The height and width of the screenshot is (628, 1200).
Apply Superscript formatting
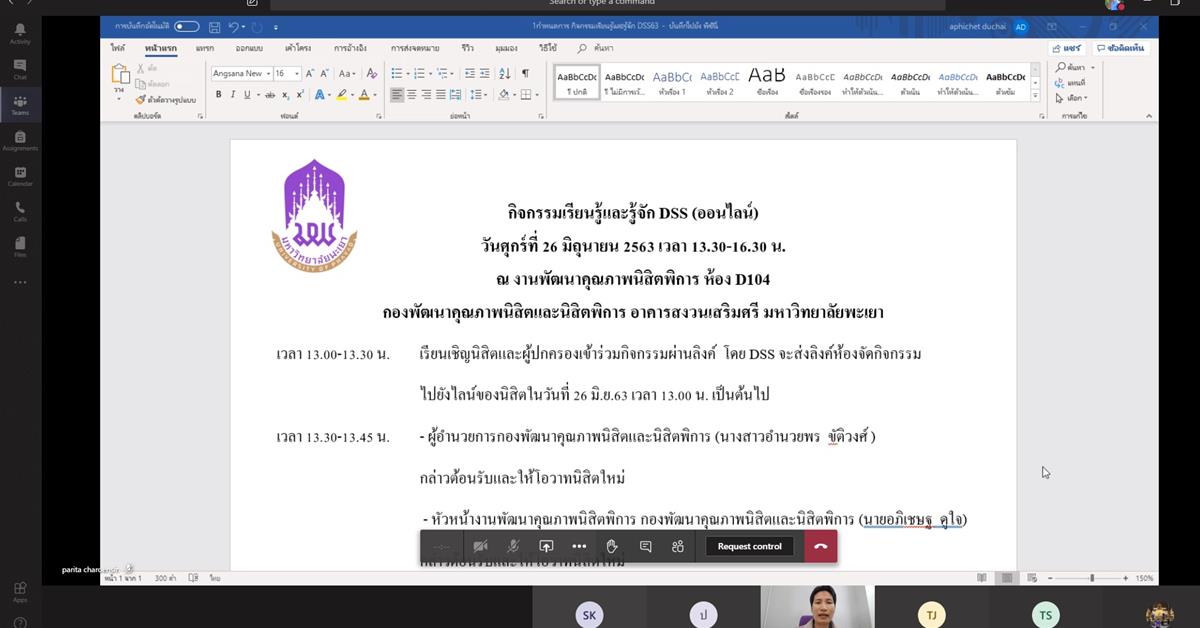tap(300, 95)
